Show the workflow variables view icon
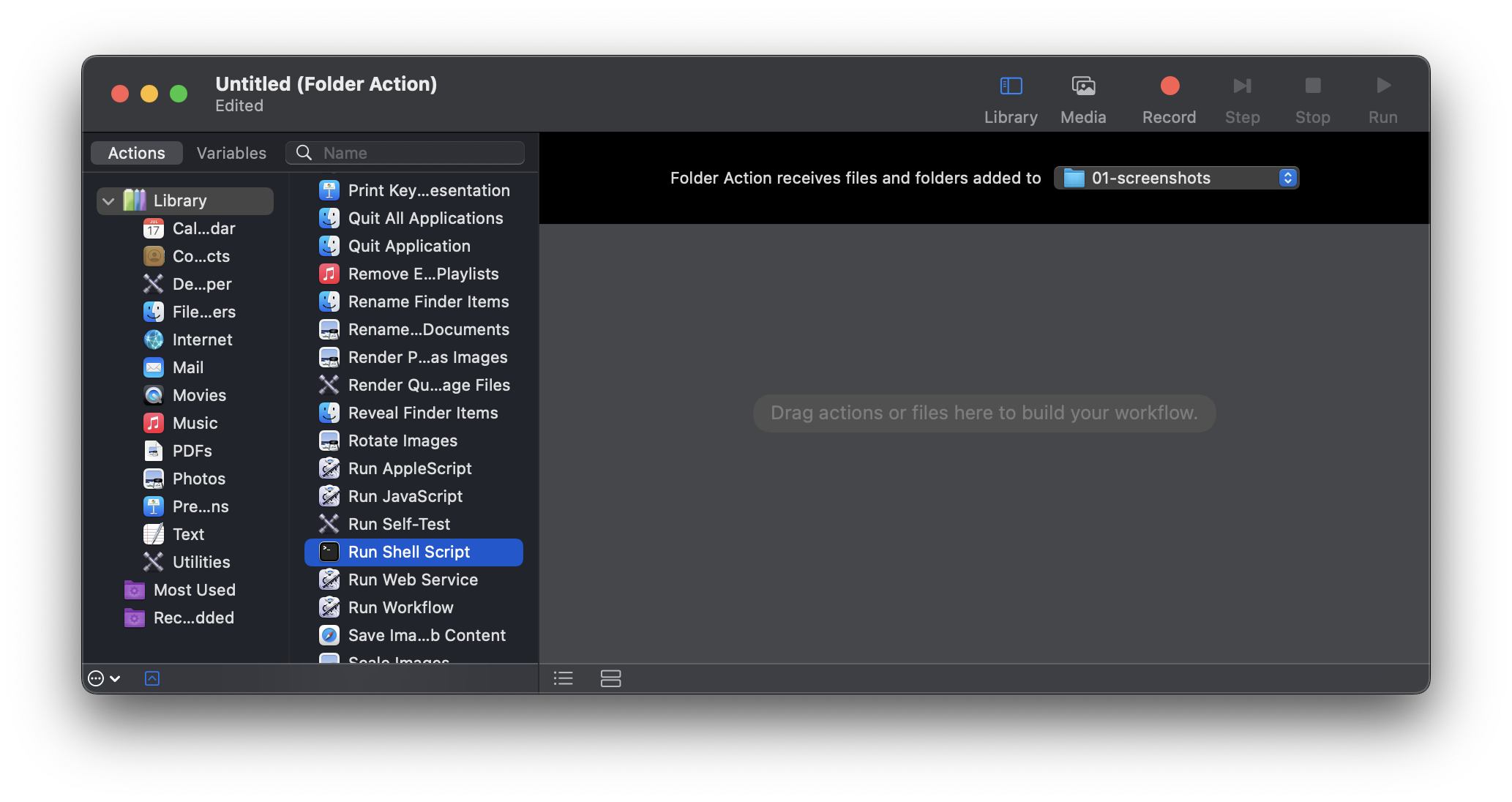The width and height of the screenshot is (1512, 802). point(610,678)
